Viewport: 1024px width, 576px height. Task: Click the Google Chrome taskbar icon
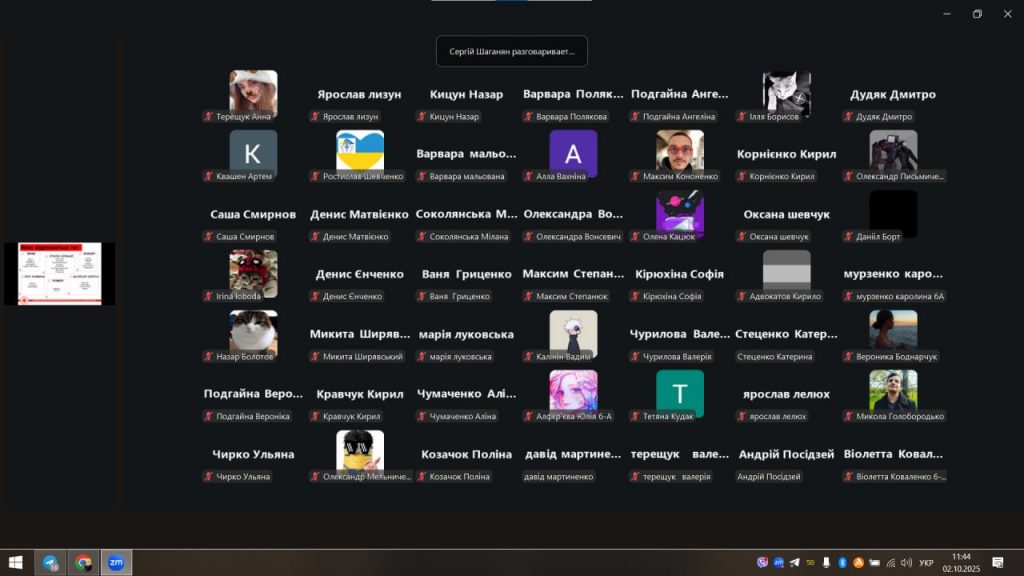click(83, 563)
